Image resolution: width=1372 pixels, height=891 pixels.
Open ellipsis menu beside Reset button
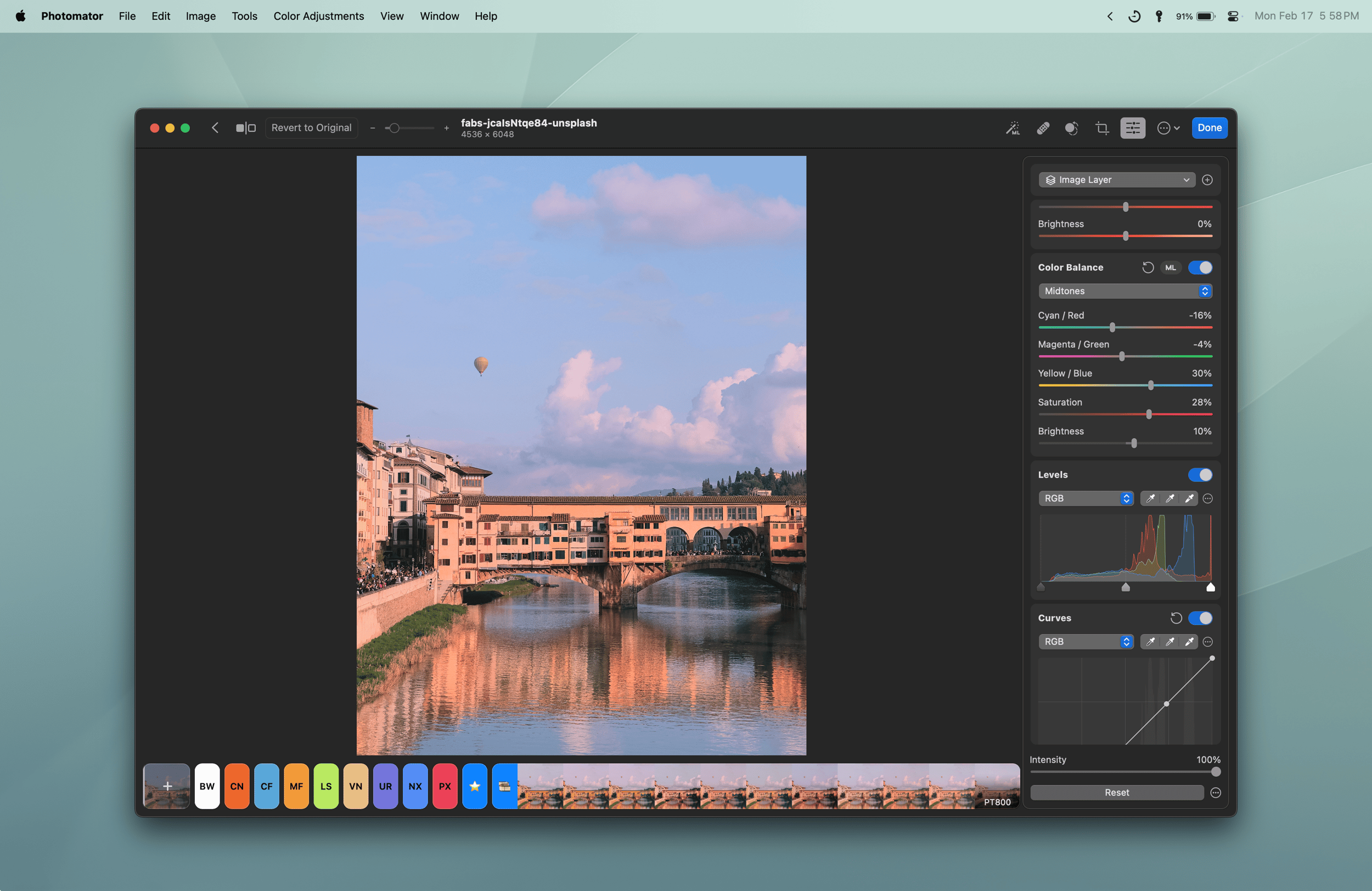(x=1215, y=793)
